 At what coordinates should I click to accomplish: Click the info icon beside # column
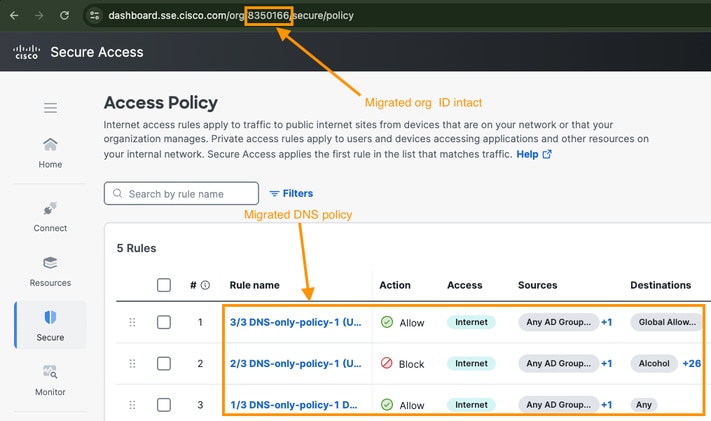click(205, 285)
